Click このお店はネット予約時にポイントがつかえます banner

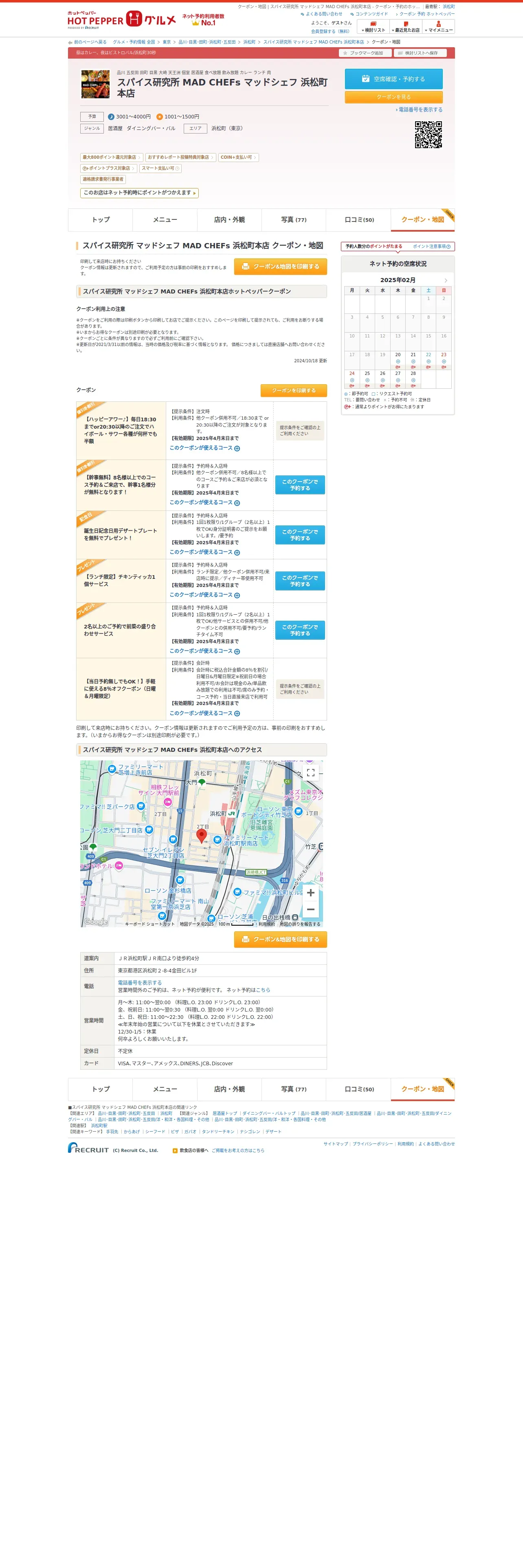[139, 193]
